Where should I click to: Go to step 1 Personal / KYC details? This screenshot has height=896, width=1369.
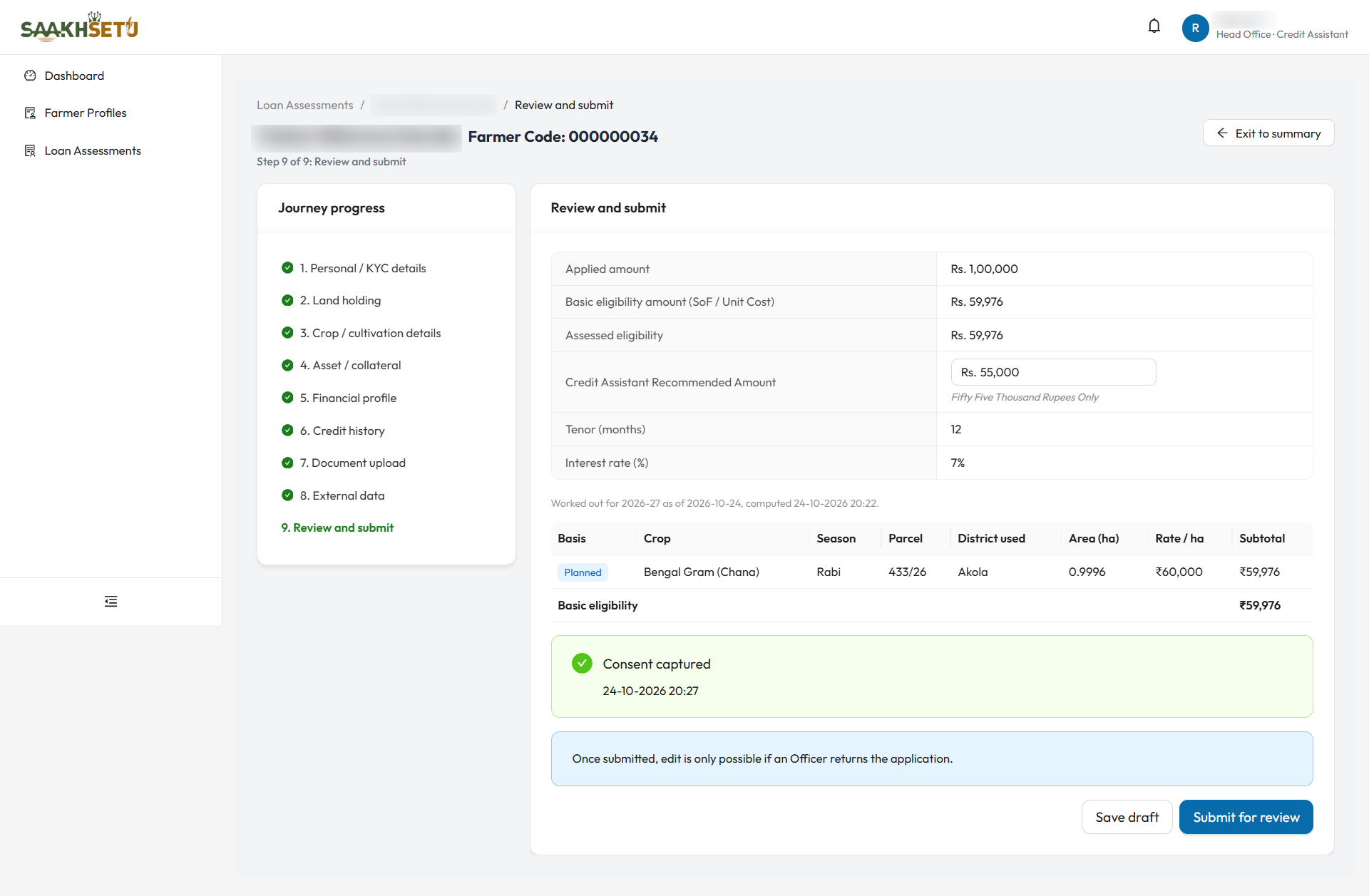(363, 268)
